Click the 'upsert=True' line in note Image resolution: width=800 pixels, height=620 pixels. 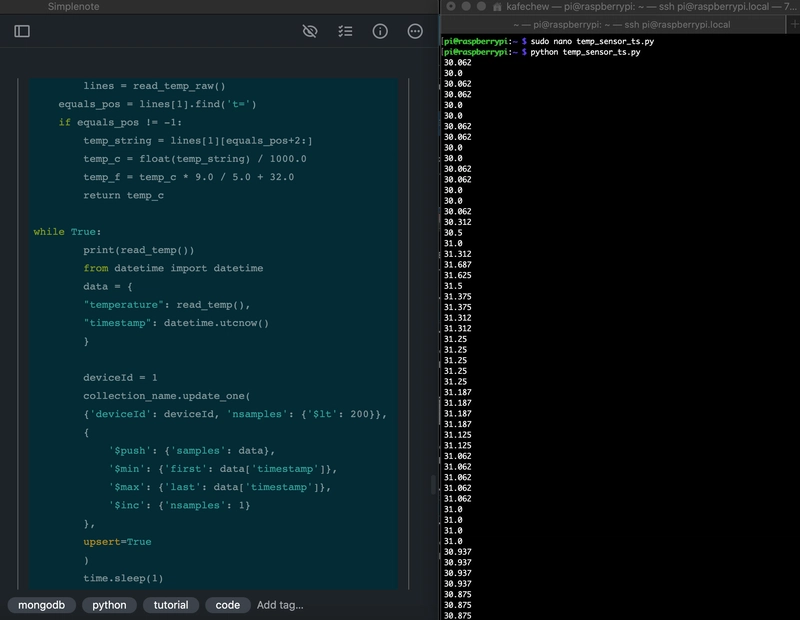coord(117,541)
